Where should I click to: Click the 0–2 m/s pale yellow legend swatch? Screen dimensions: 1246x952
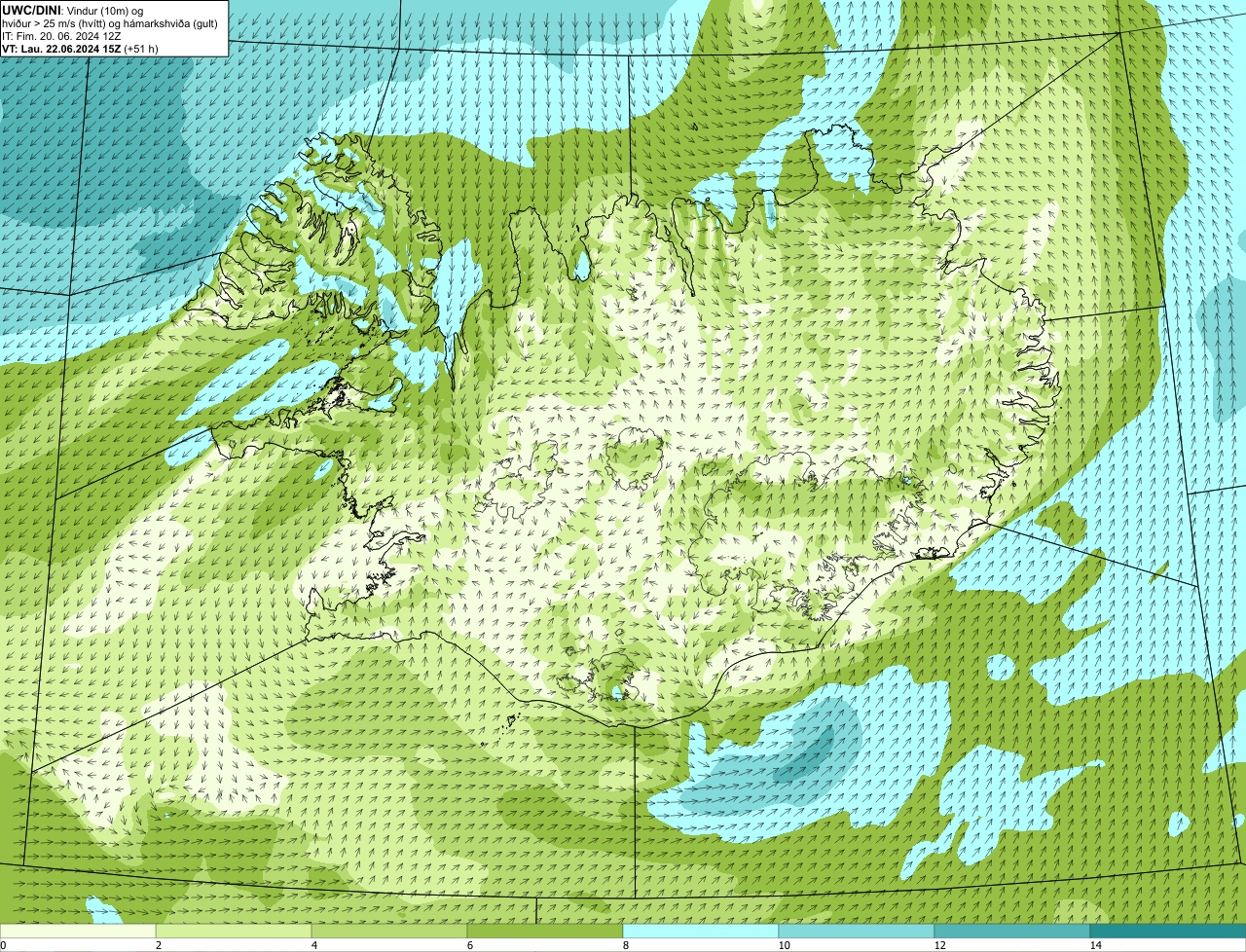point(78,931)
